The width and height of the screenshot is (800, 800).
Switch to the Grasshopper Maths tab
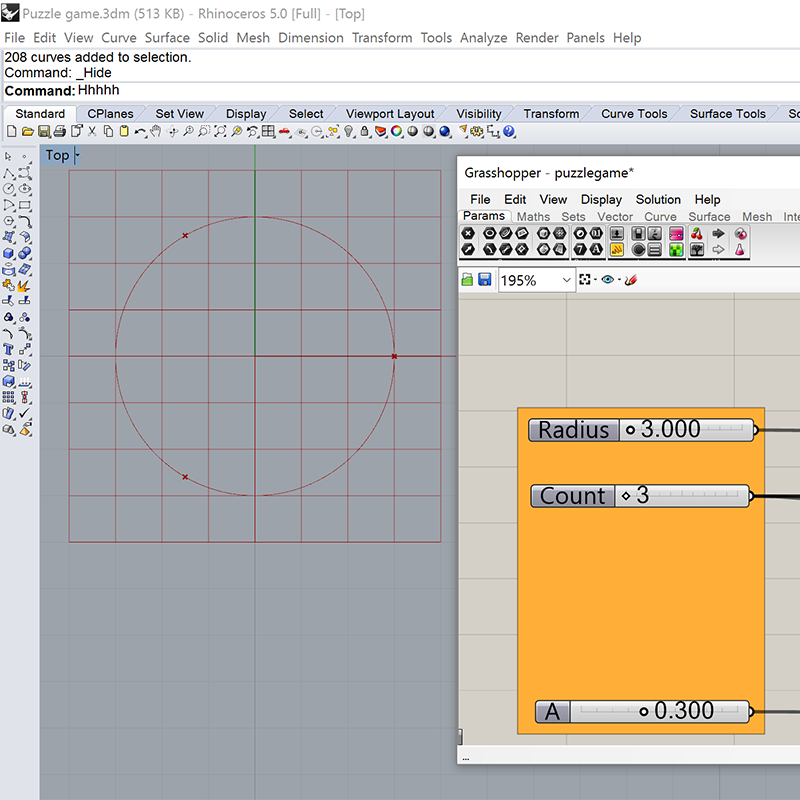click(x=533, y=217)
